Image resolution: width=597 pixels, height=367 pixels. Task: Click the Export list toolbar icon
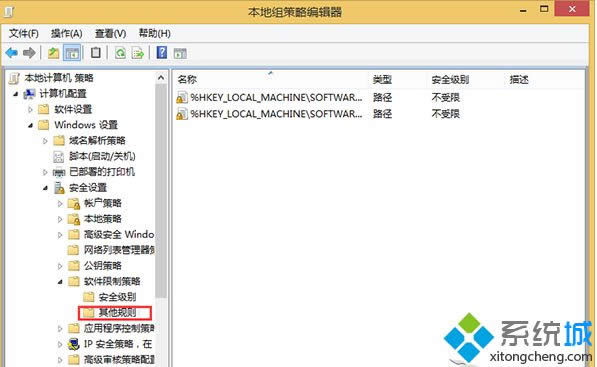tap(137, 53)
